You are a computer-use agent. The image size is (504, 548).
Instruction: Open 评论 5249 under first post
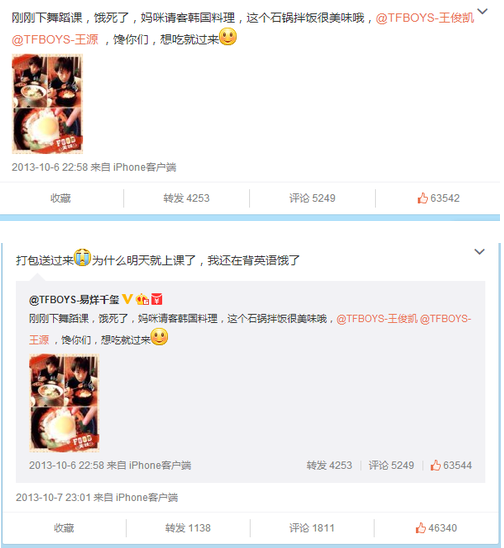pos(312,198)
